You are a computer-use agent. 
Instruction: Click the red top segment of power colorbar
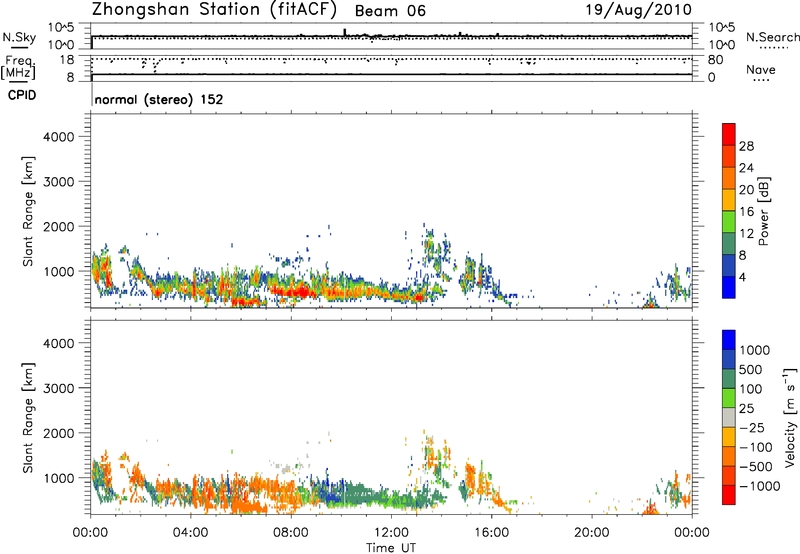(729, 134)
